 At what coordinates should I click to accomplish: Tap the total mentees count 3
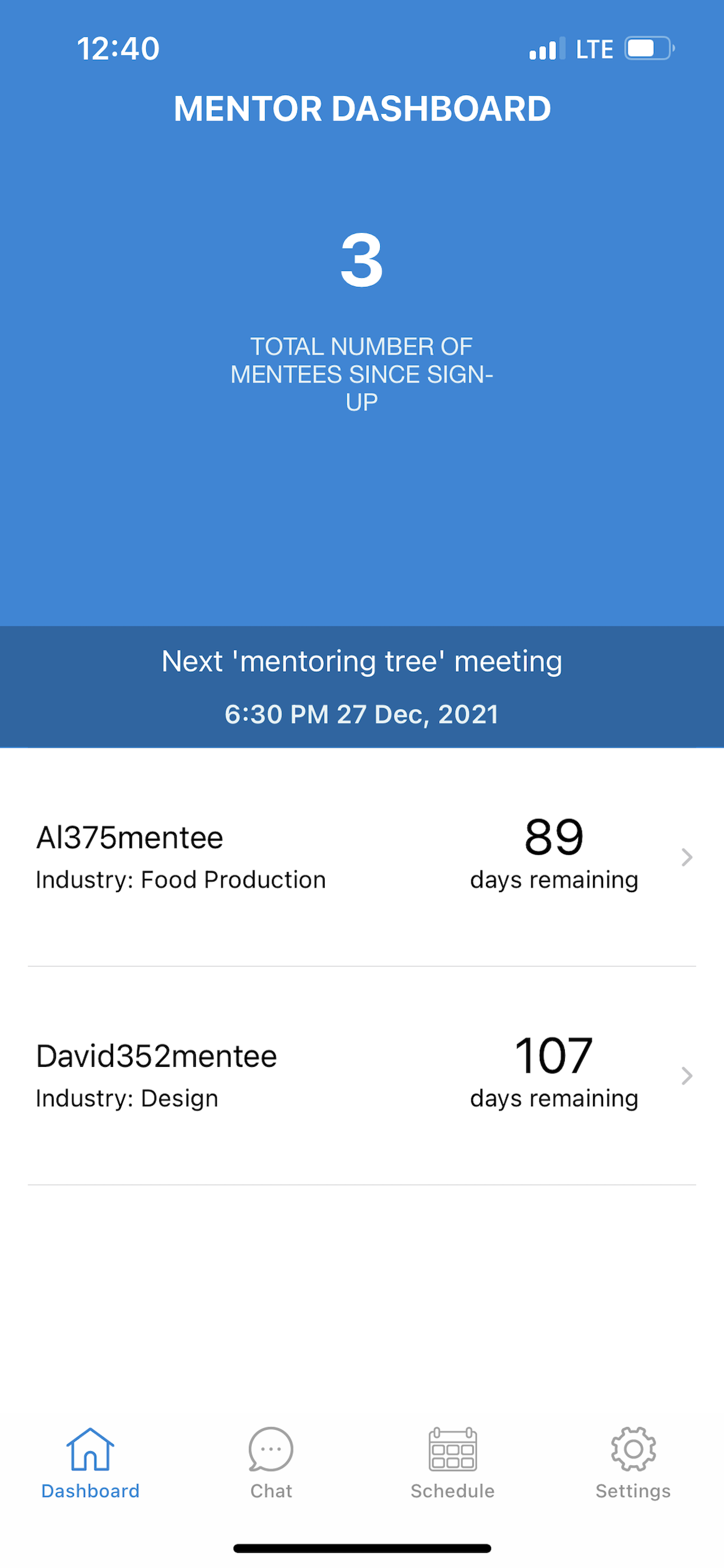pos(362,261)
